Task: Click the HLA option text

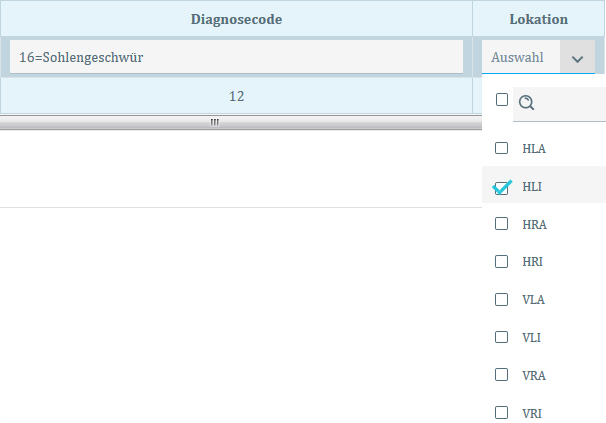Action: pos(533,149)
